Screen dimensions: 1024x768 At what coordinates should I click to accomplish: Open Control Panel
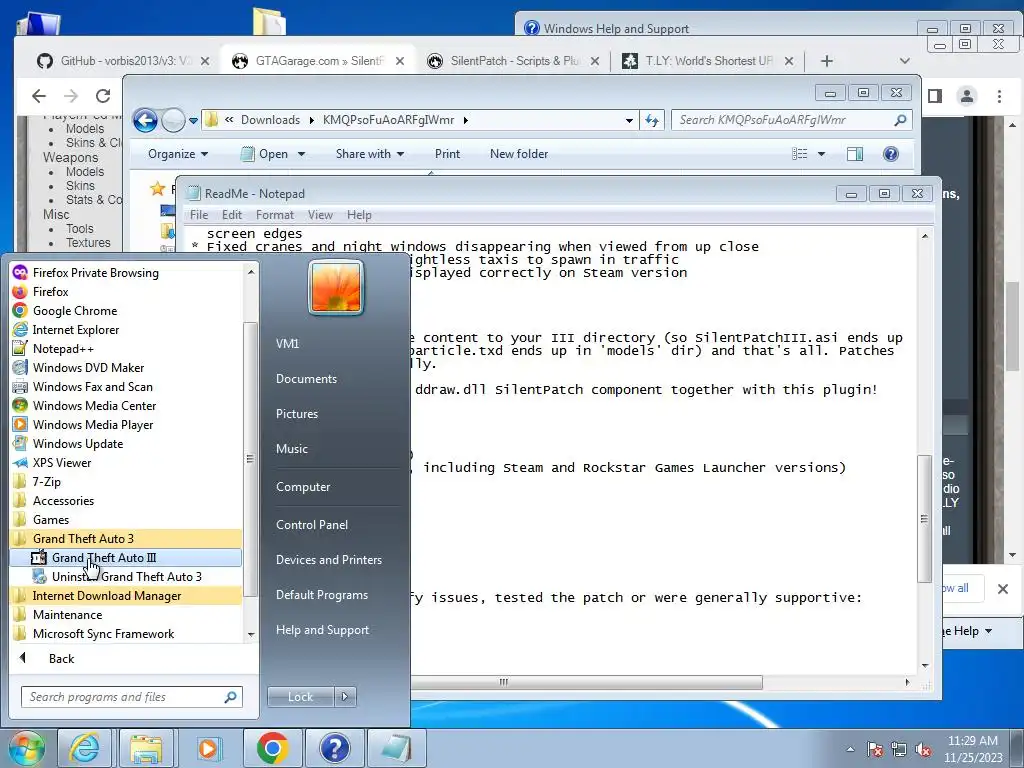pyautogui.click(x=312, y=524)
